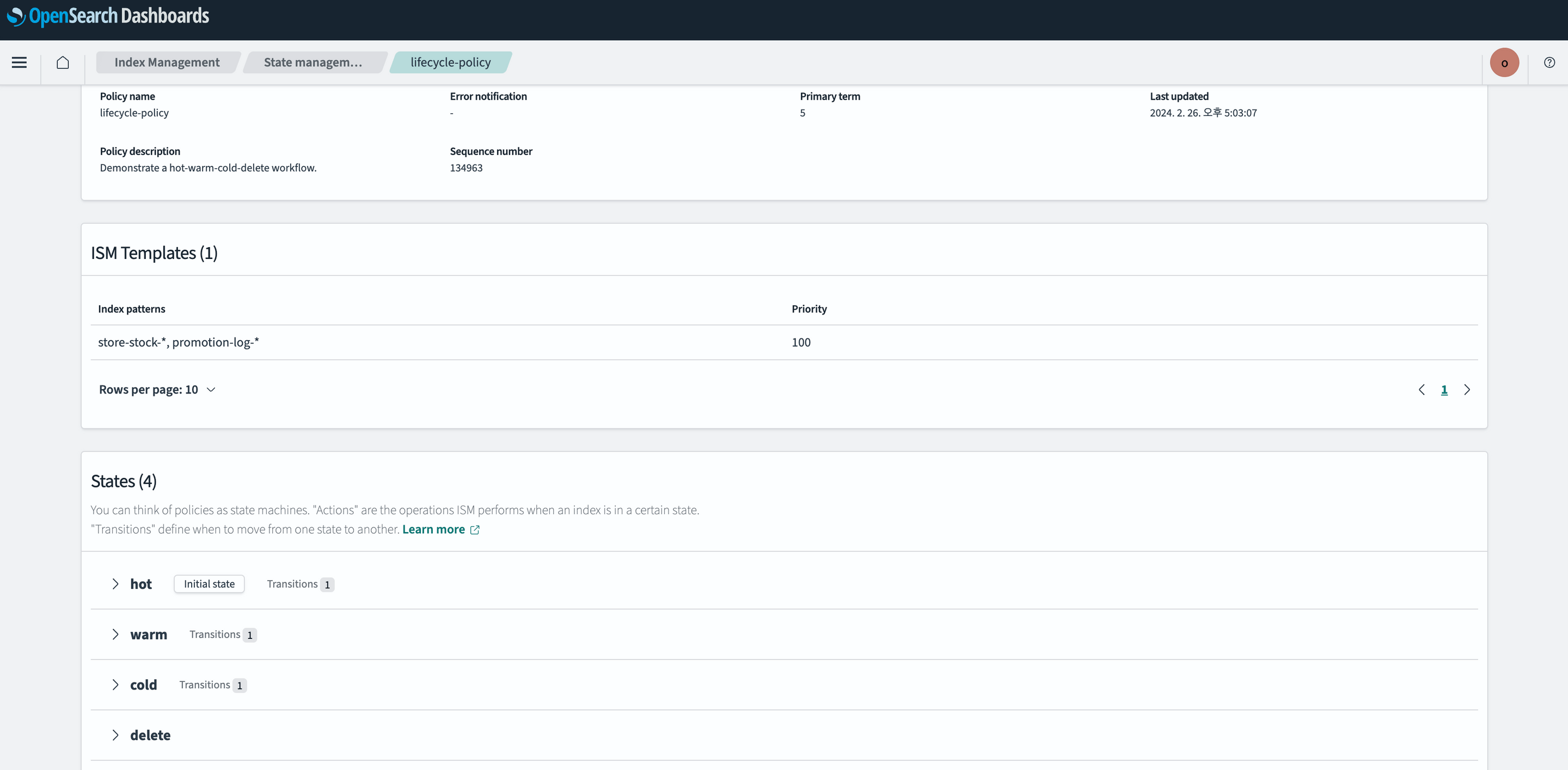This screenshot has height=770, width=1568.
Task: Expand the warm state details
Action: point(115,634)
